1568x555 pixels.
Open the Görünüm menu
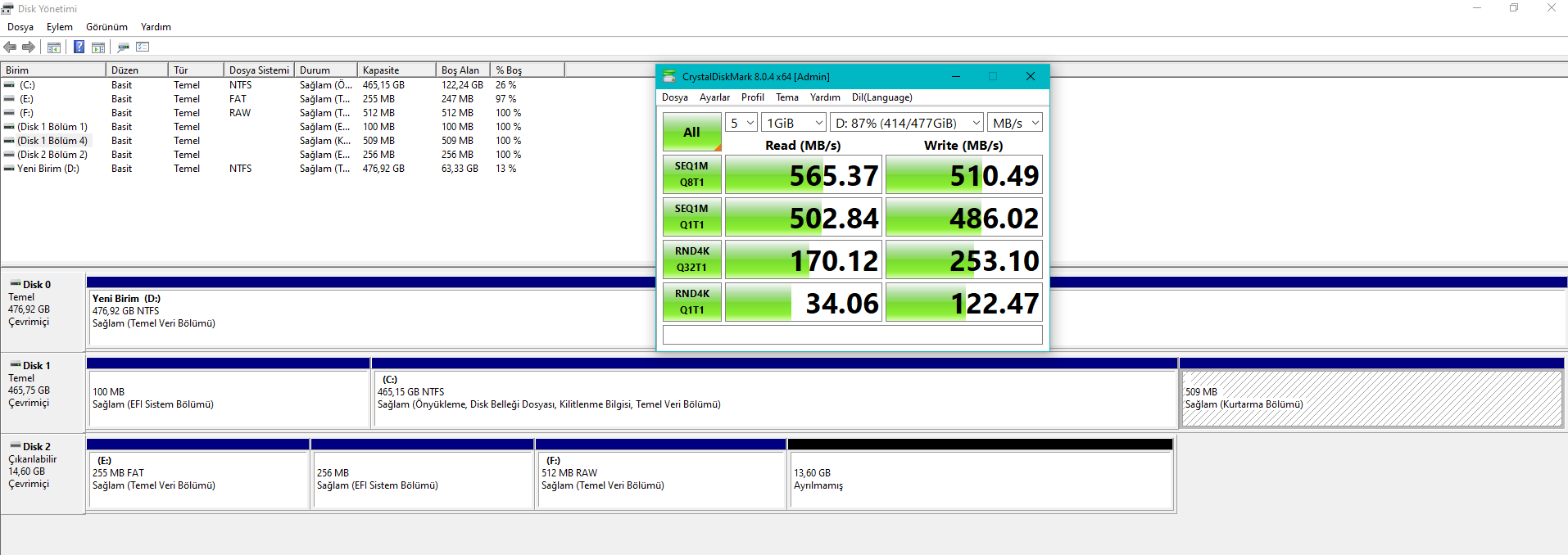click(106, 27)
